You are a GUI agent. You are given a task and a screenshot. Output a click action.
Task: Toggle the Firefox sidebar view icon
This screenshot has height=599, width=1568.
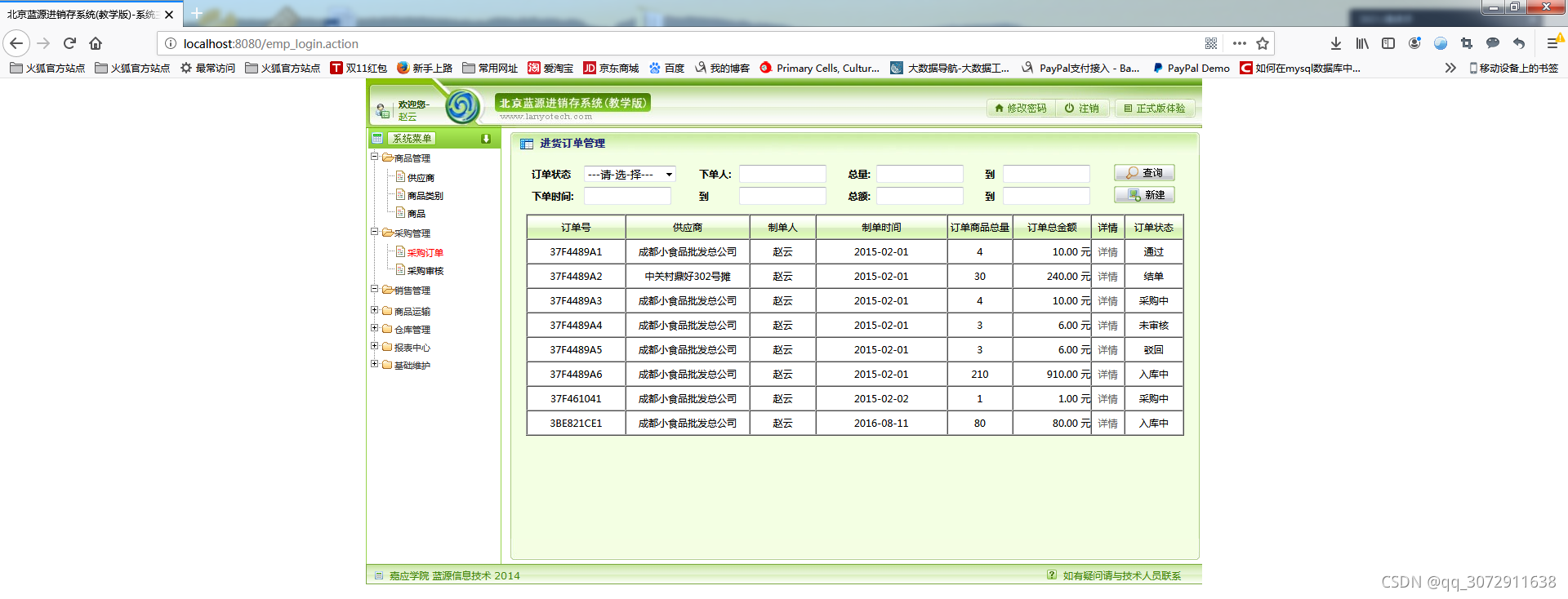point(1388,43)
